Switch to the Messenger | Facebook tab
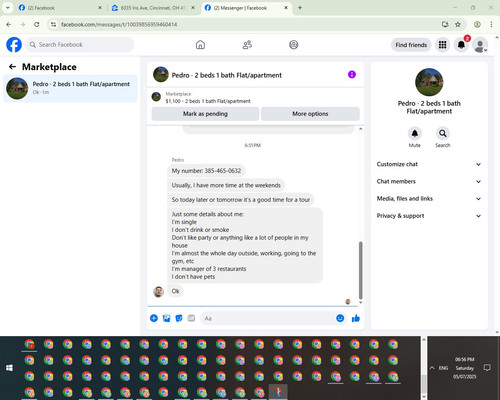500x400 pixels. pyautogui.click(x=245, y=8)
